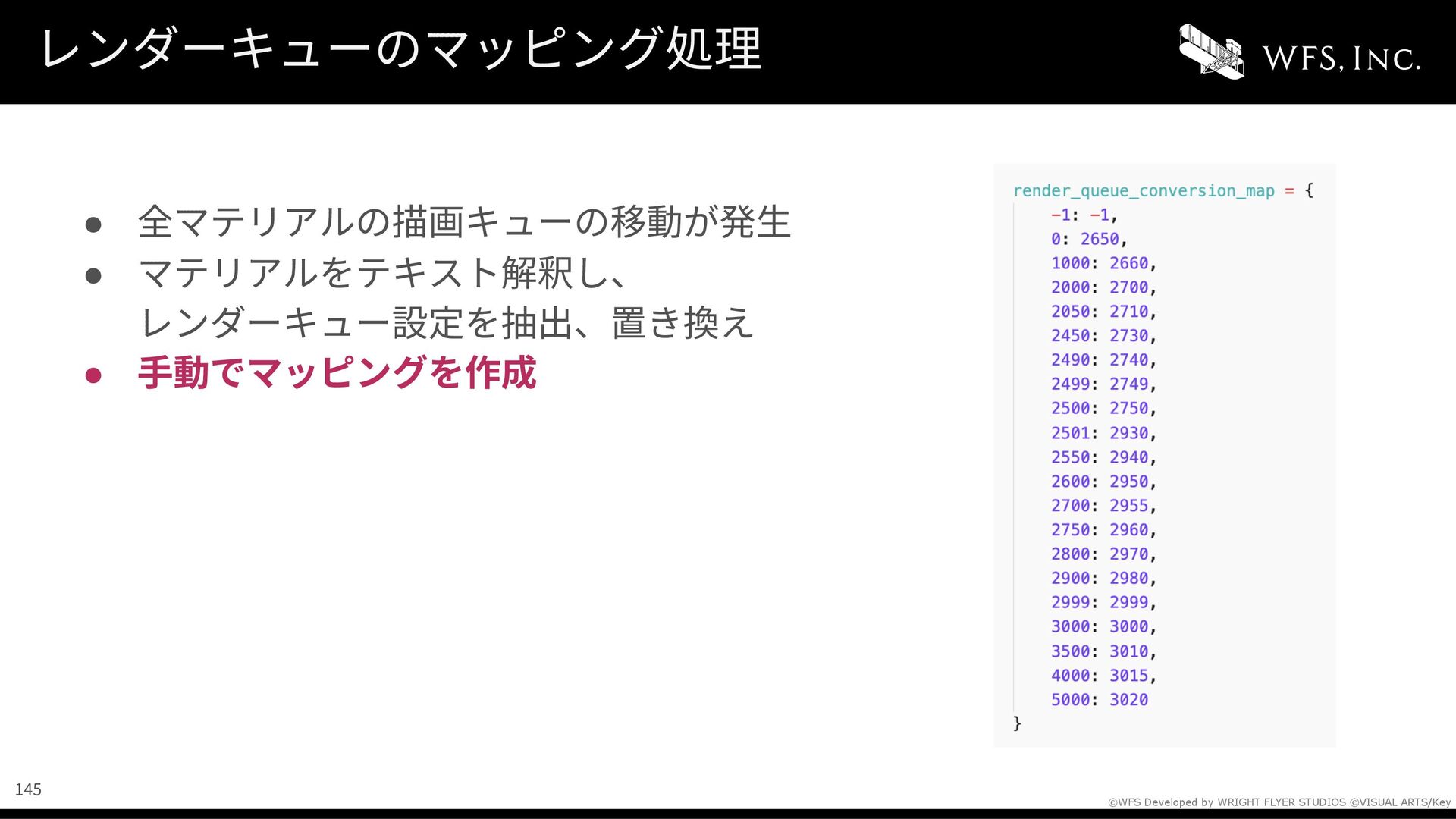Click the WFS, INC. logo text

tap(1341, 58)
